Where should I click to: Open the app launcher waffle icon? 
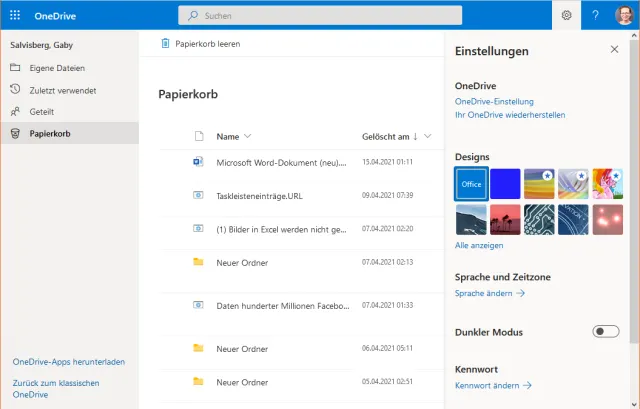point(16,15)
